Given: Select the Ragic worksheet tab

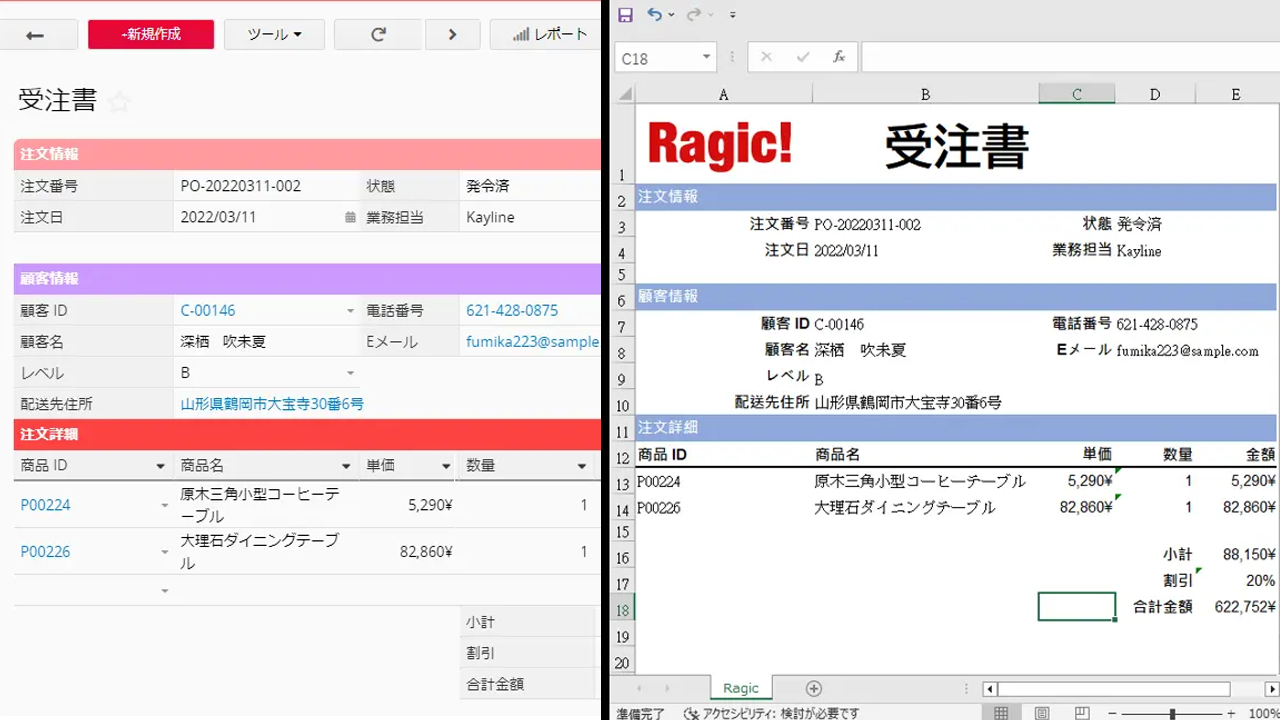Looking at the screenshot, I should 739,688.
